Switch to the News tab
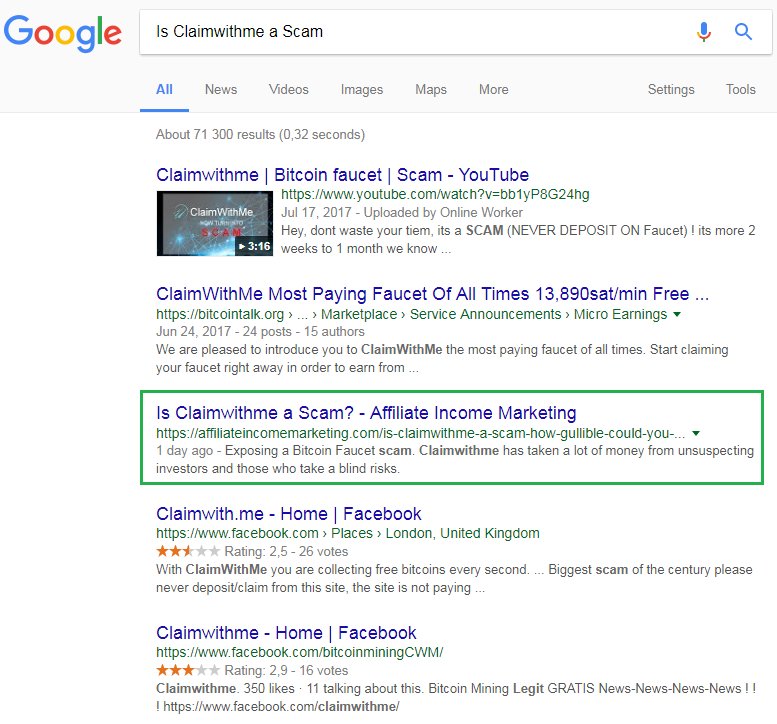The width and height of the screenshot is (777, 724). click(221, 90)
